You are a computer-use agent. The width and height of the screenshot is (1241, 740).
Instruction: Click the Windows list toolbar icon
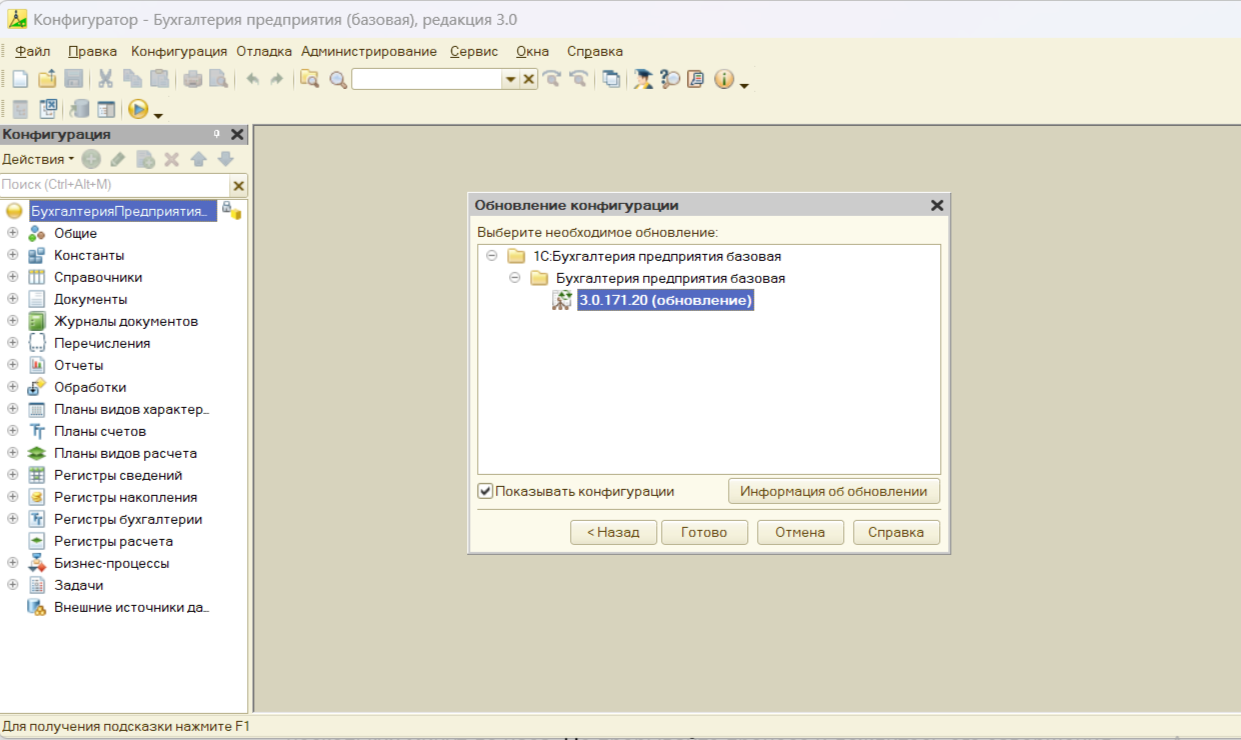(611, 79)
